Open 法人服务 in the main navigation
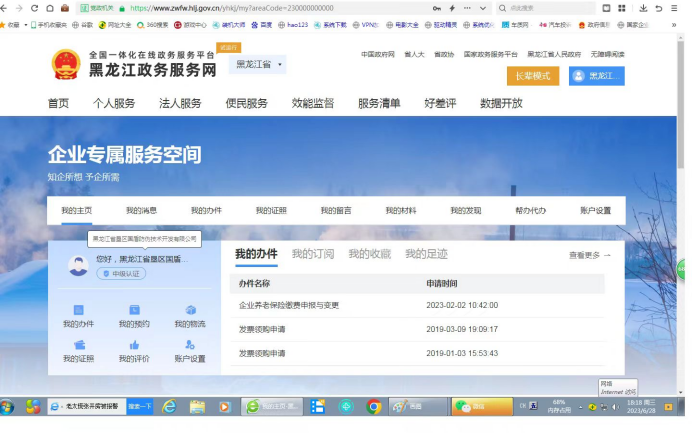Screen dimensions: 693x433 pyautogui.click(x=180, y=103)
